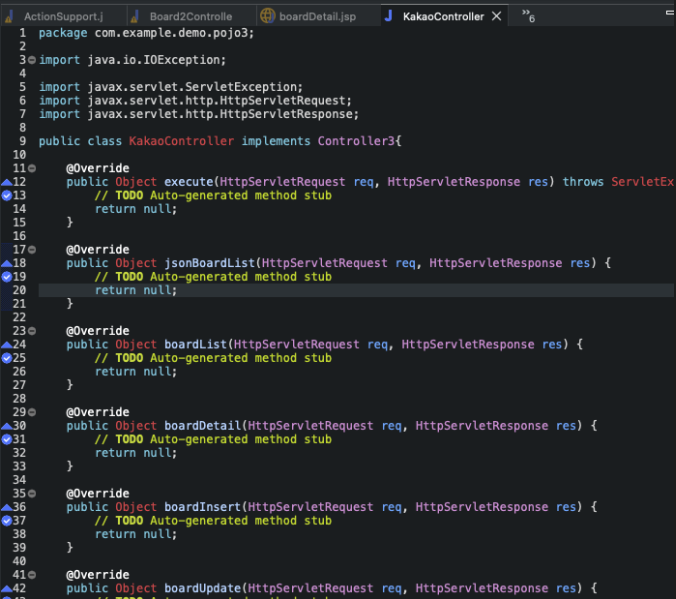Click the TODO task marker on line 31
The image size is (676, 599).
pyautogui.click(x=6, y=439)
